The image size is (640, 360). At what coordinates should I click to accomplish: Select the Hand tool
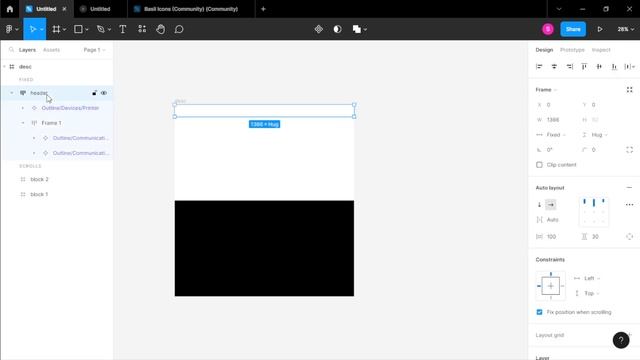(160, 29)
